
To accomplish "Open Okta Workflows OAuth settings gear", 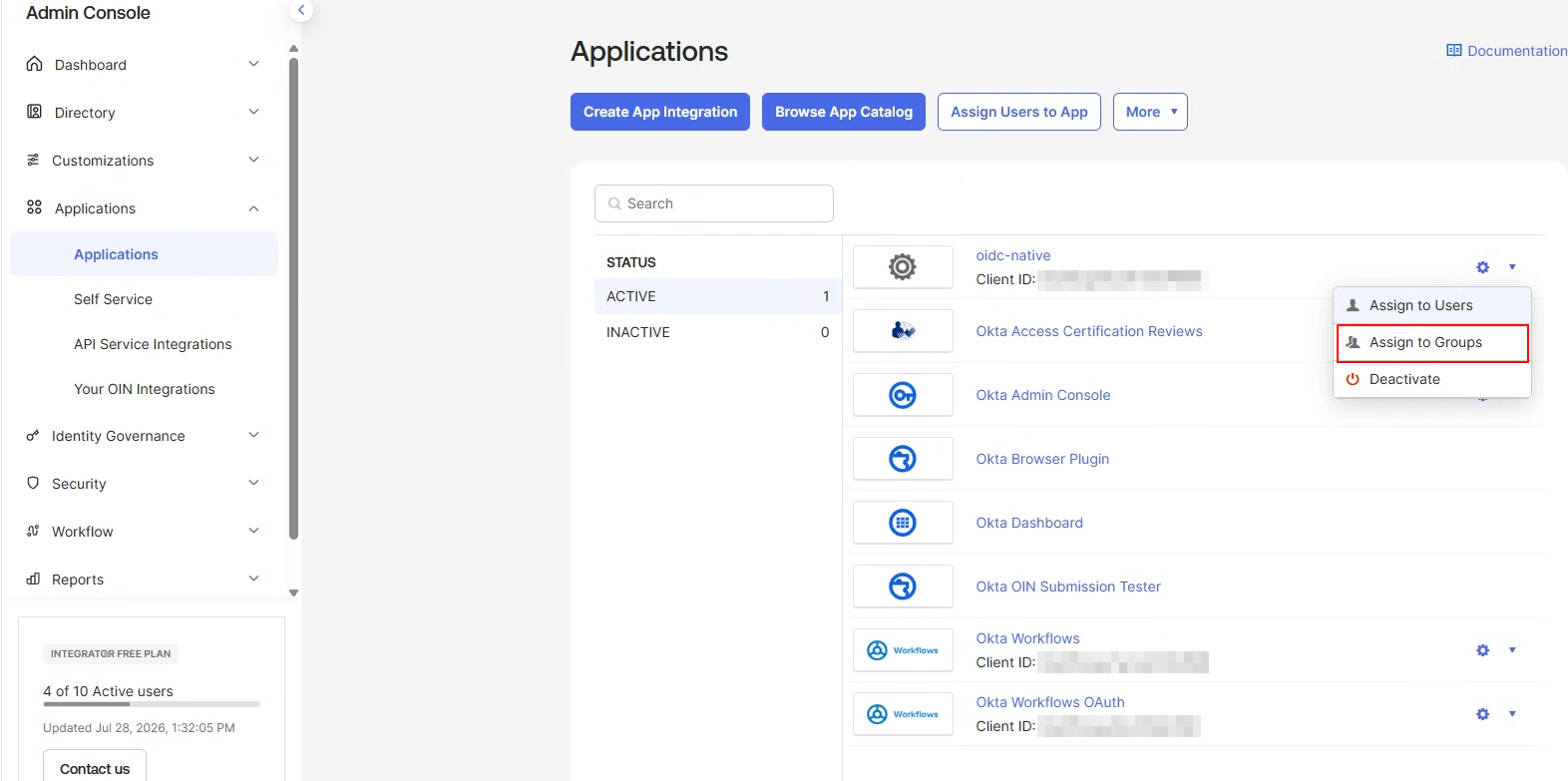I will click(1483, 714).
